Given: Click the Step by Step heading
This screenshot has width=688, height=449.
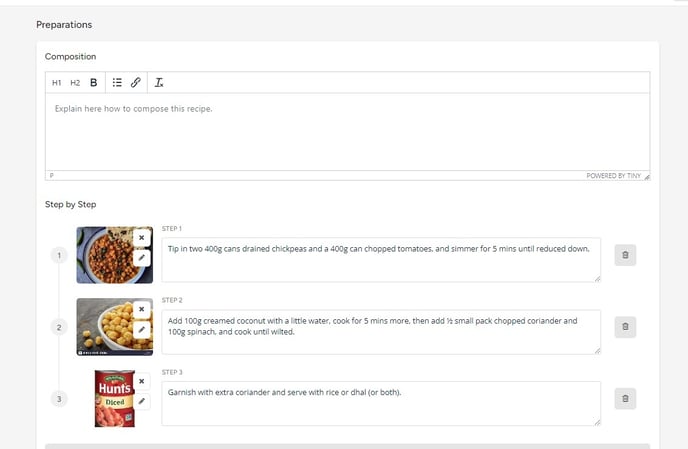Looking at the screenshot, I should tap(70, 205).
